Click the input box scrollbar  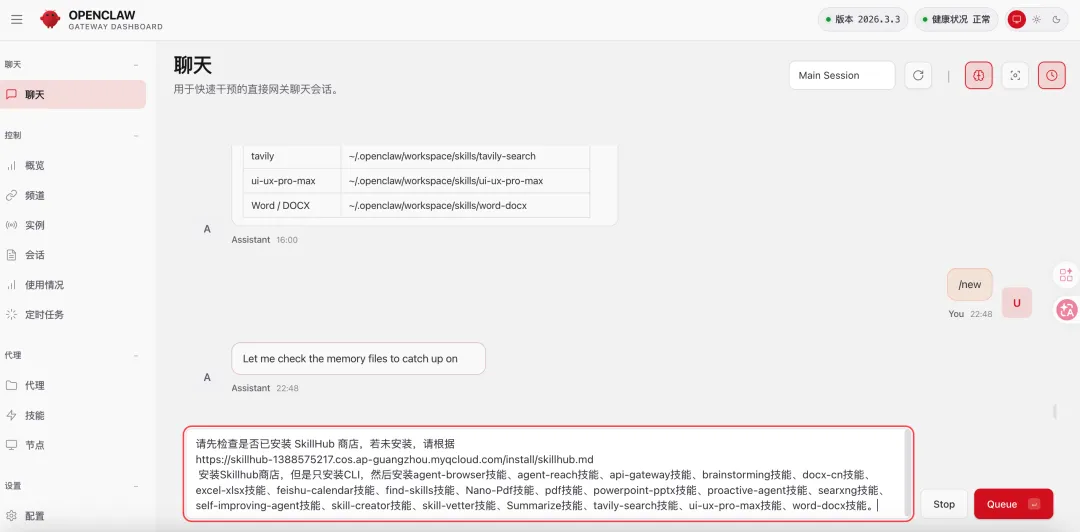click(x=909, y=473)
